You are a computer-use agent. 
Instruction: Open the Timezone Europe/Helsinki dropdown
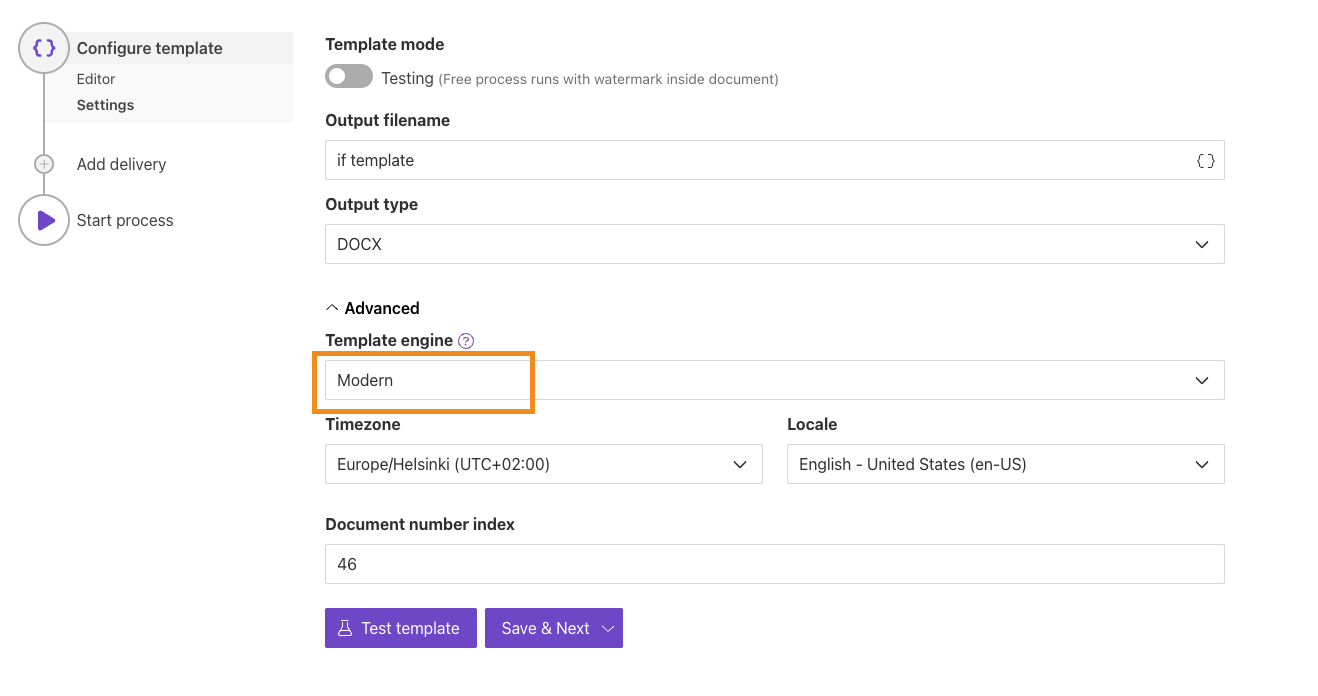(x=543, y=464)
